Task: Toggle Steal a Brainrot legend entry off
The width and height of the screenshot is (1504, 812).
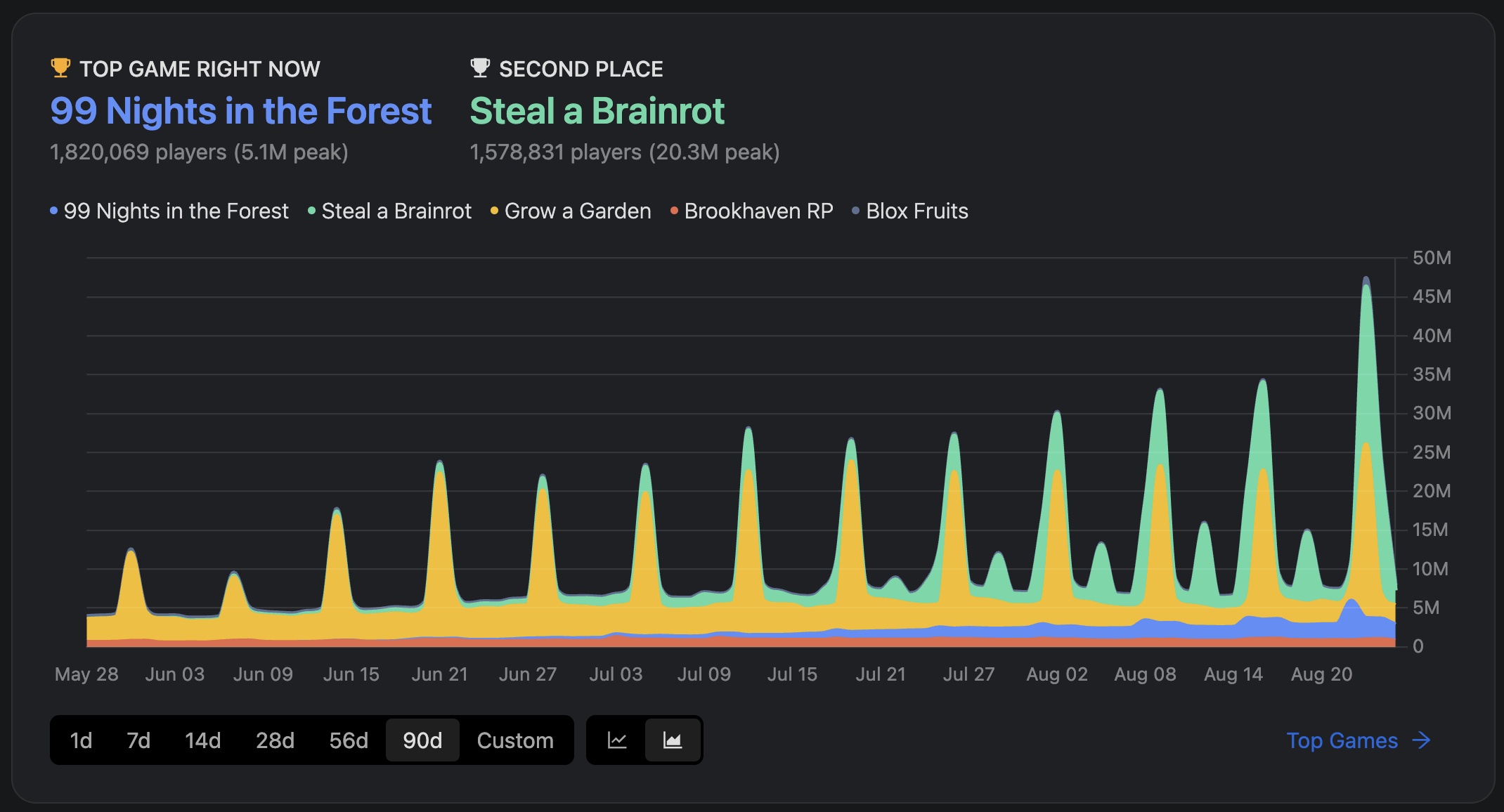Action: pos(396,211)
